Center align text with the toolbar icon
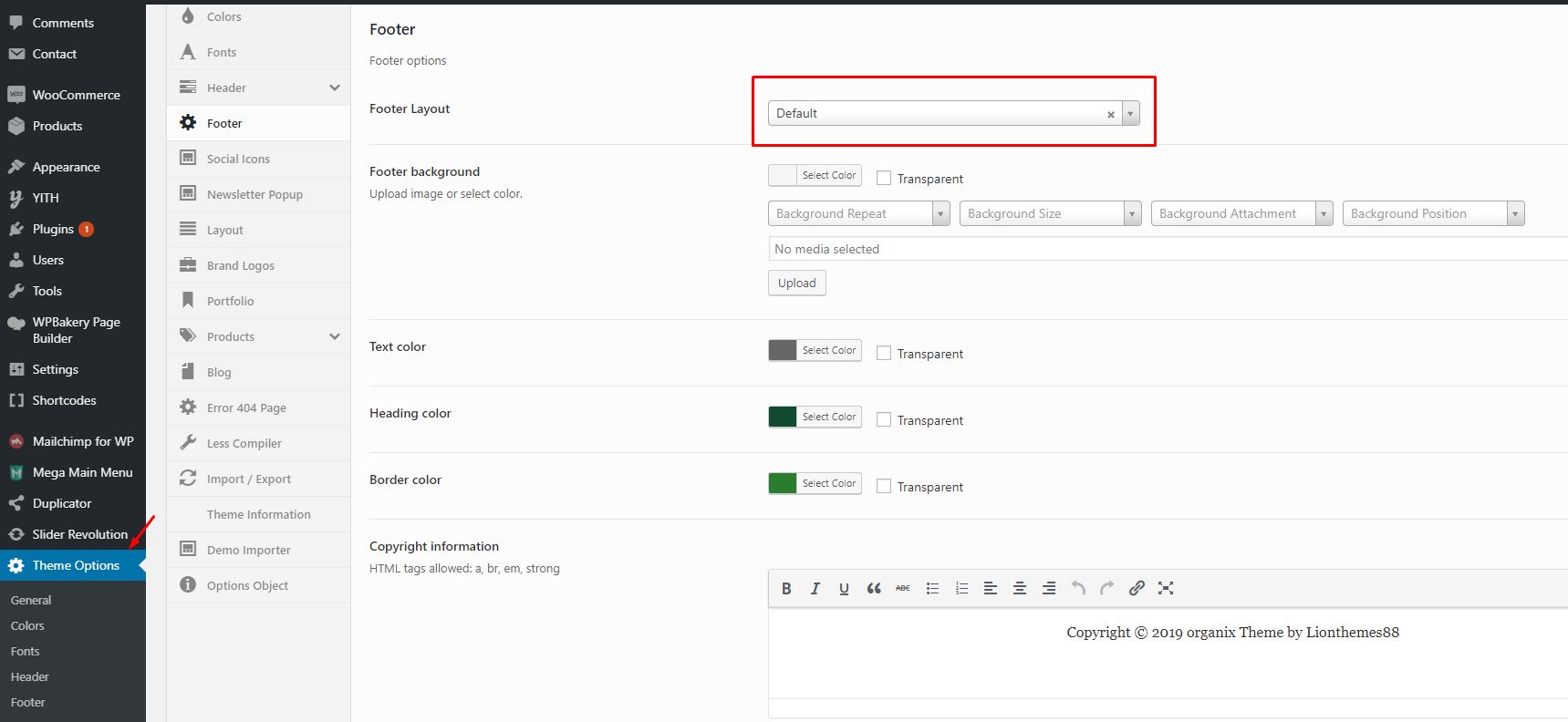 [x=1020, y=589]
